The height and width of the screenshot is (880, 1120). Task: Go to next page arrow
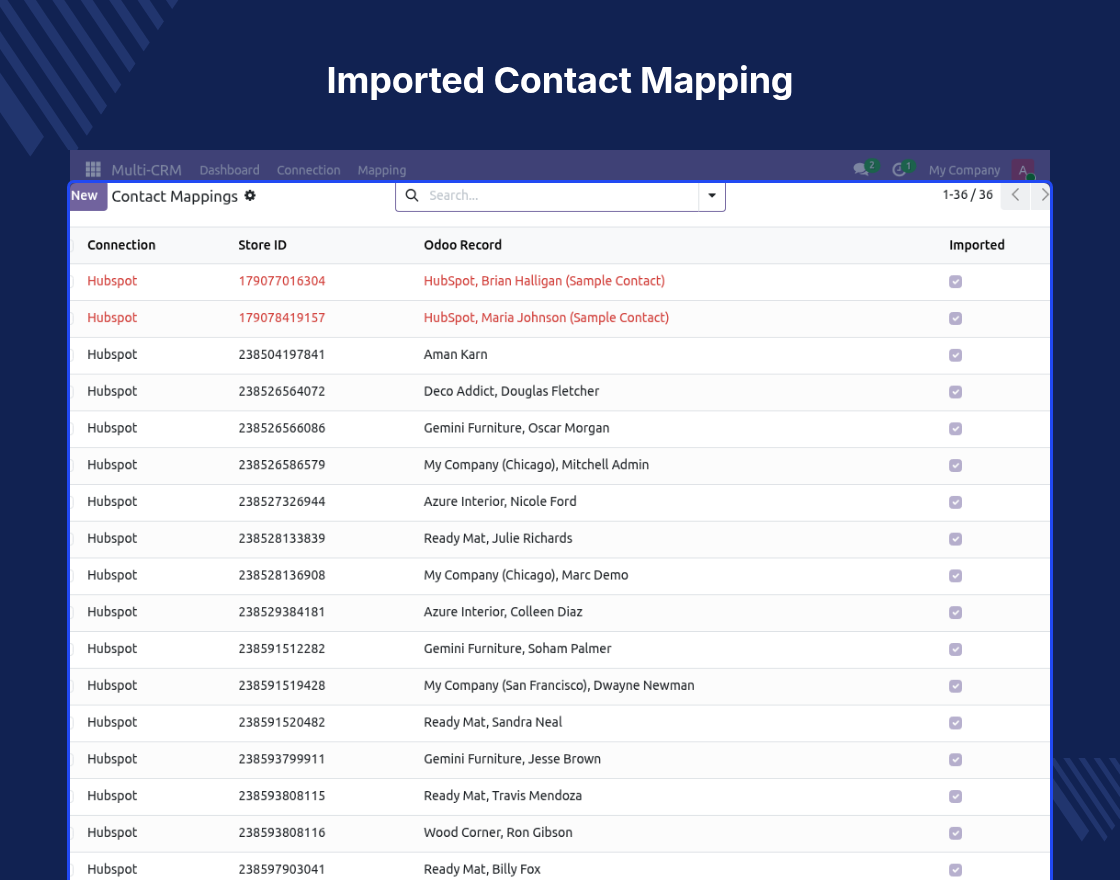click(x=1043, y=195)
